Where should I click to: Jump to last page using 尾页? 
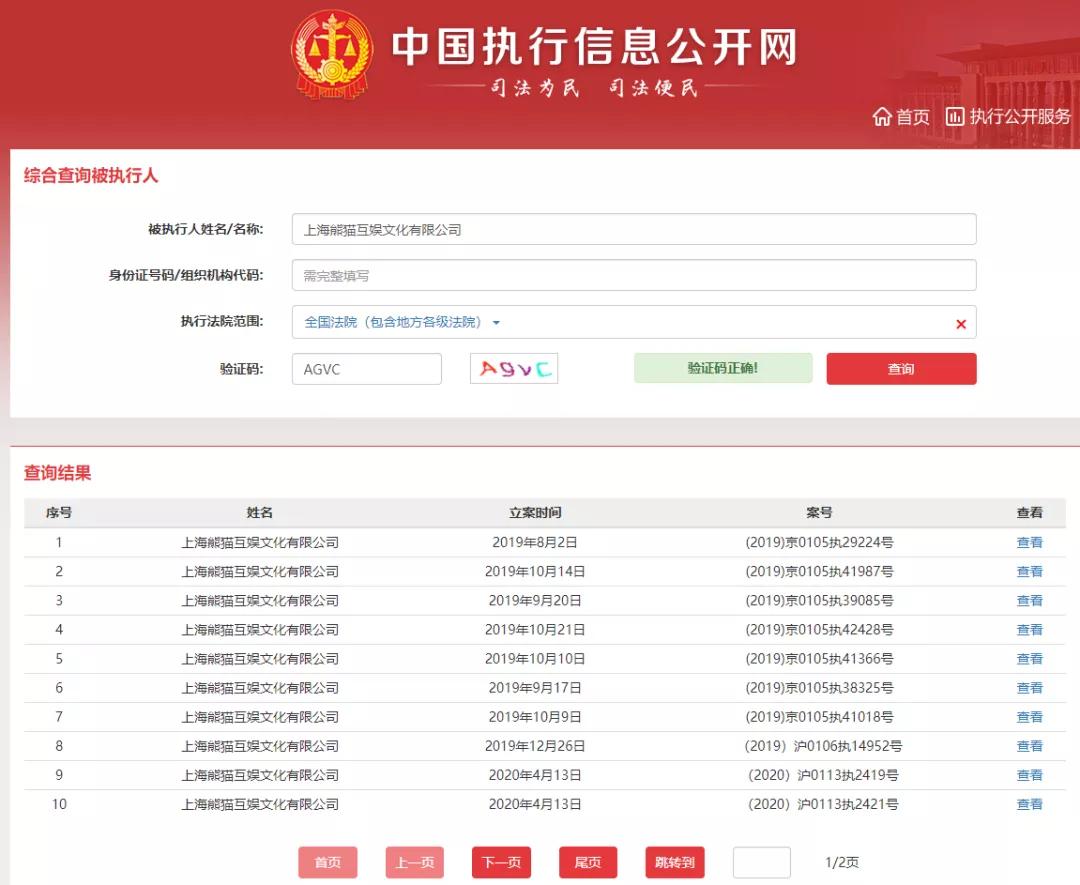point(588,862)
